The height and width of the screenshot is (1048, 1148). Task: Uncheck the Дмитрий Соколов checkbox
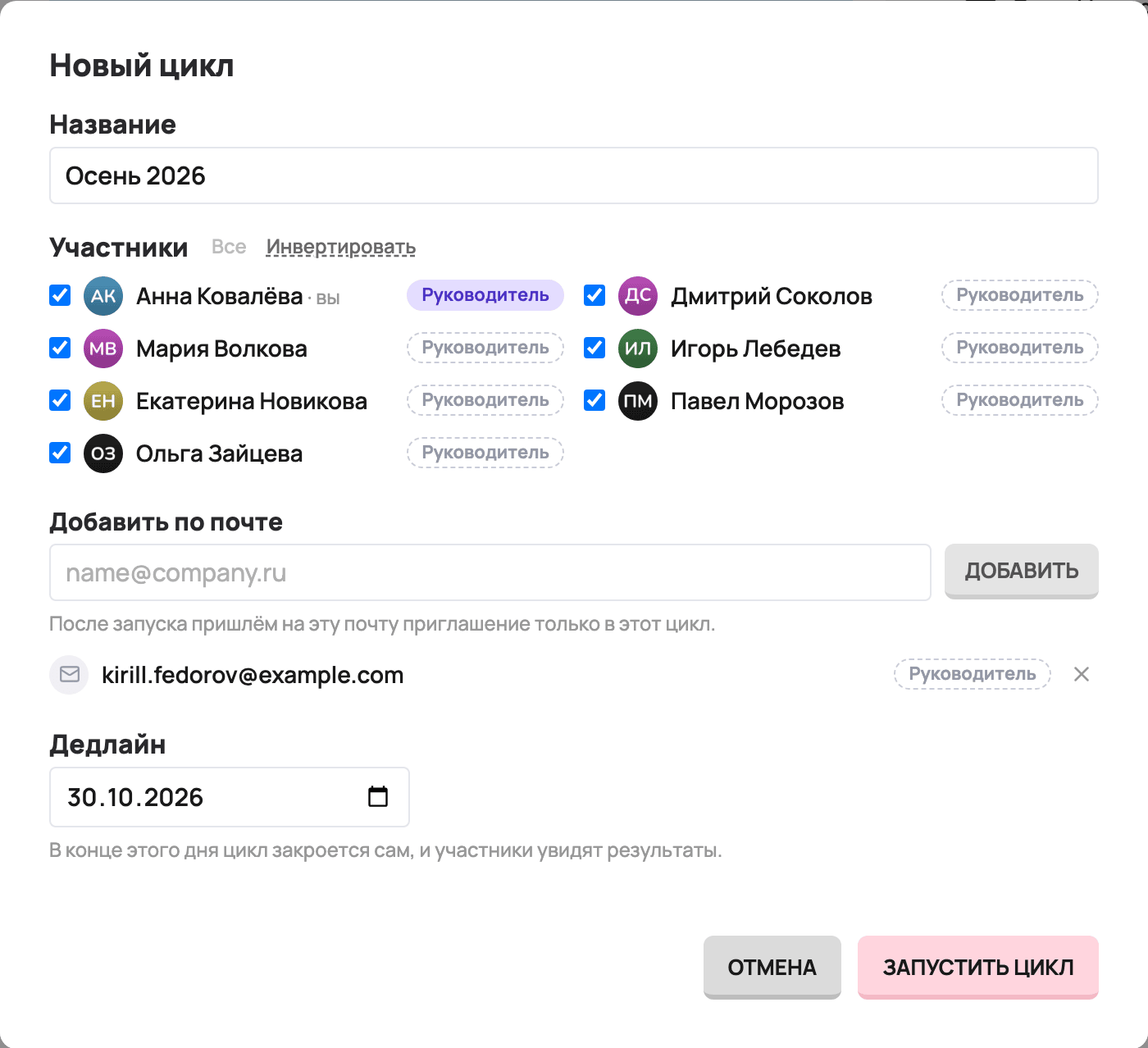(x=594, y=295)
